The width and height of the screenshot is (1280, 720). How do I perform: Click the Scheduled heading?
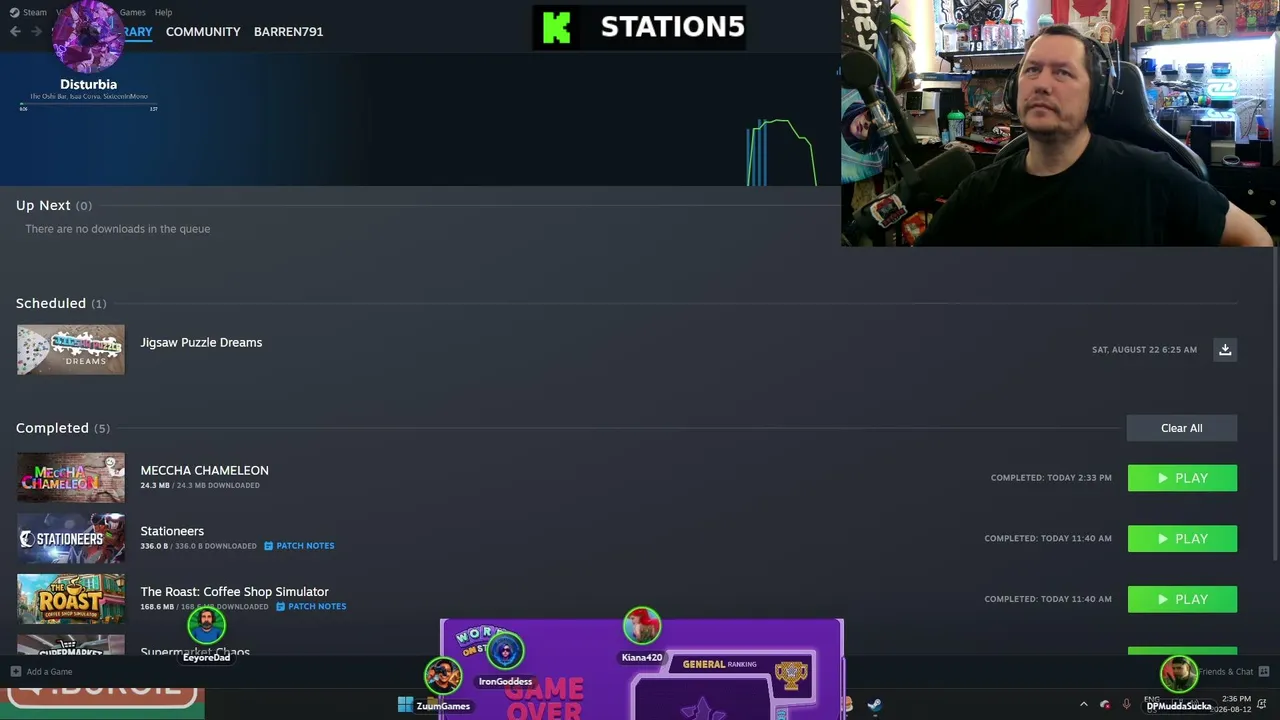click(x=51, y=303)
